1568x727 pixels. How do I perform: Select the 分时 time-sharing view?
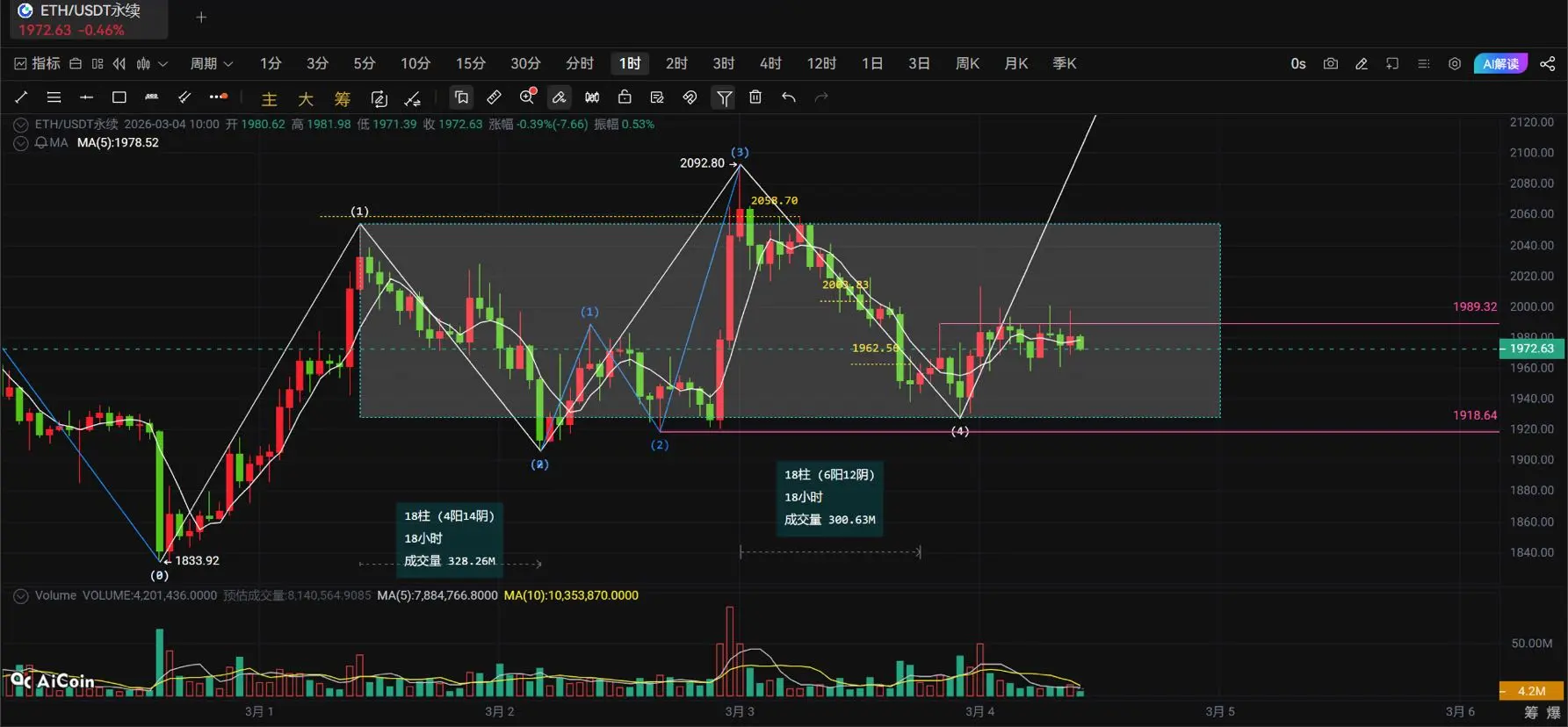(580, 63)
